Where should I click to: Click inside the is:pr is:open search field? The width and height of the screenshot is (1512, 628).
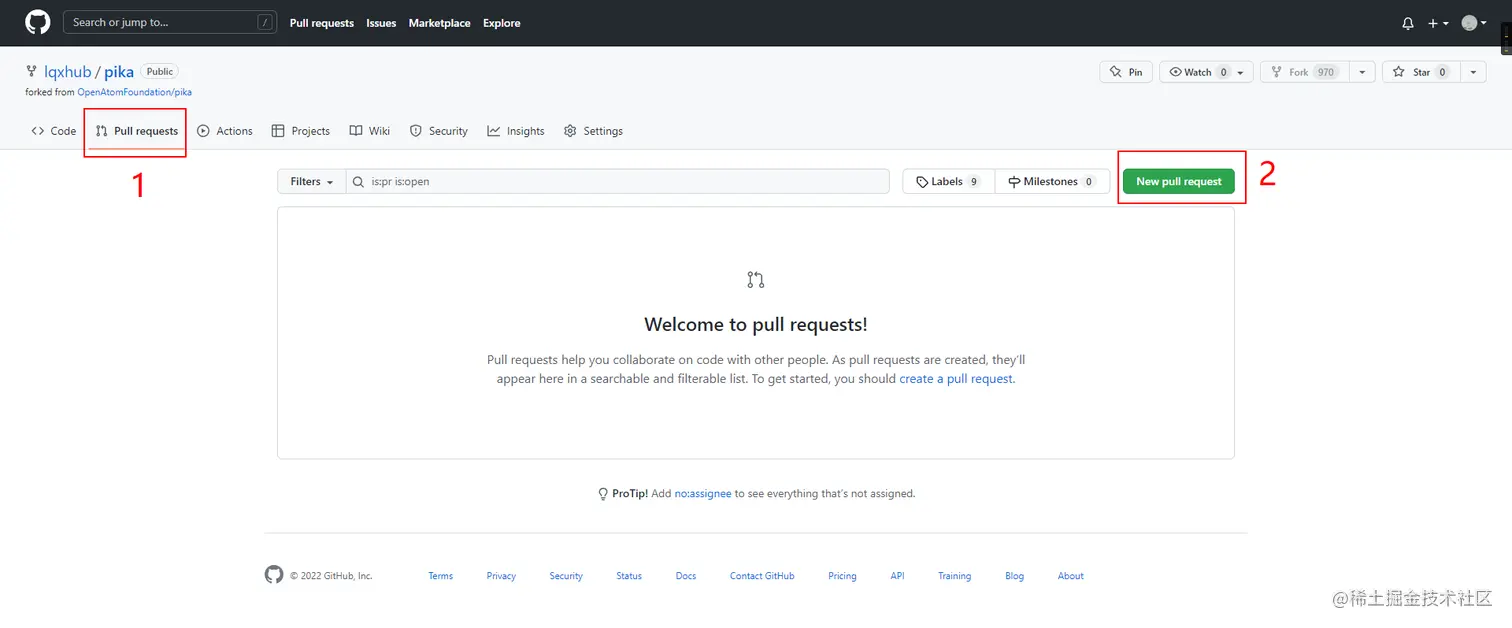click(500, 181)
